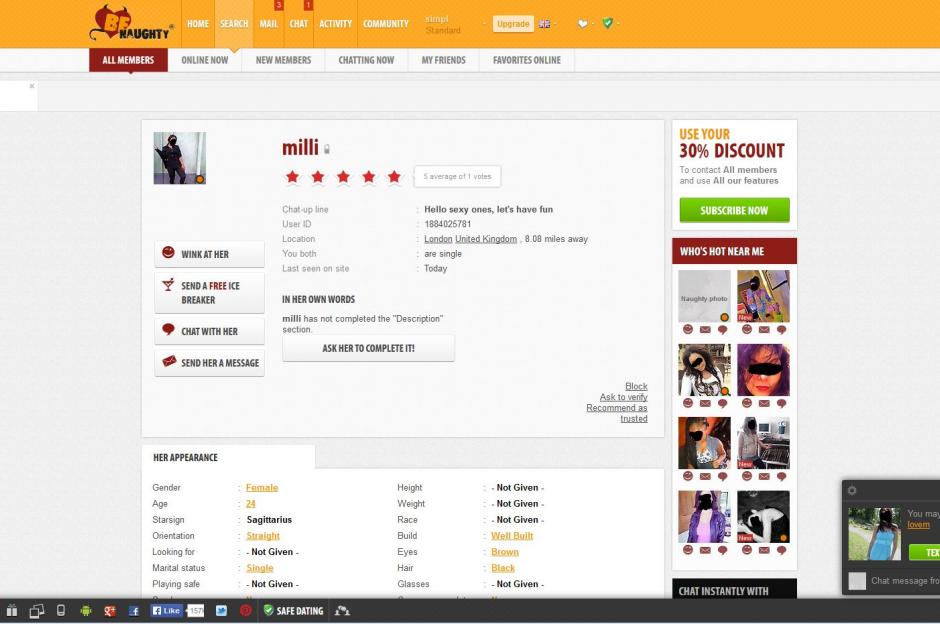Click the Pinterest icon in bottom toolbar
The width and height of the screenshot is (940, 624).
point(245,611)
